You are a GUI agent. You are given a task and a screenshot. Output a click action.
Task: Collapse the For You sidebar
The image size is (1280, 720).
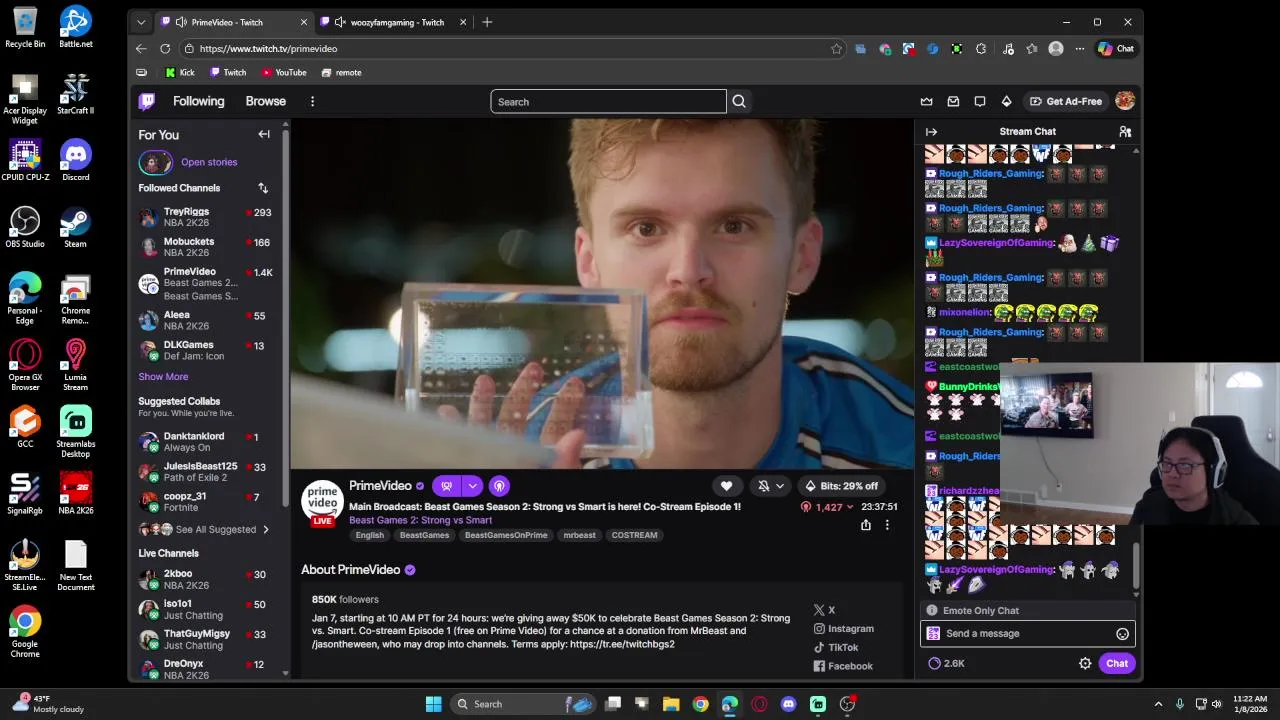click(264, 134)
